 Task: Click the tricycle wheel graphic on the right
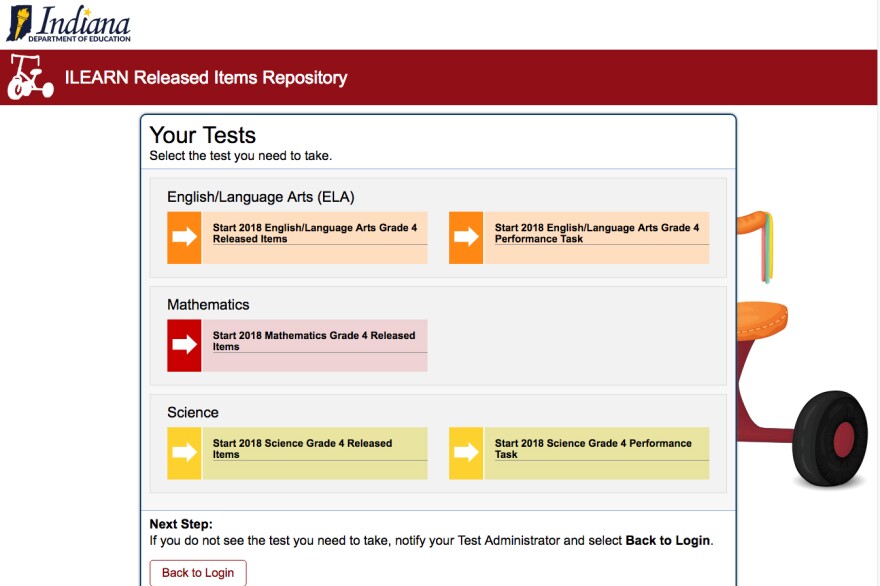pos(828,438)
